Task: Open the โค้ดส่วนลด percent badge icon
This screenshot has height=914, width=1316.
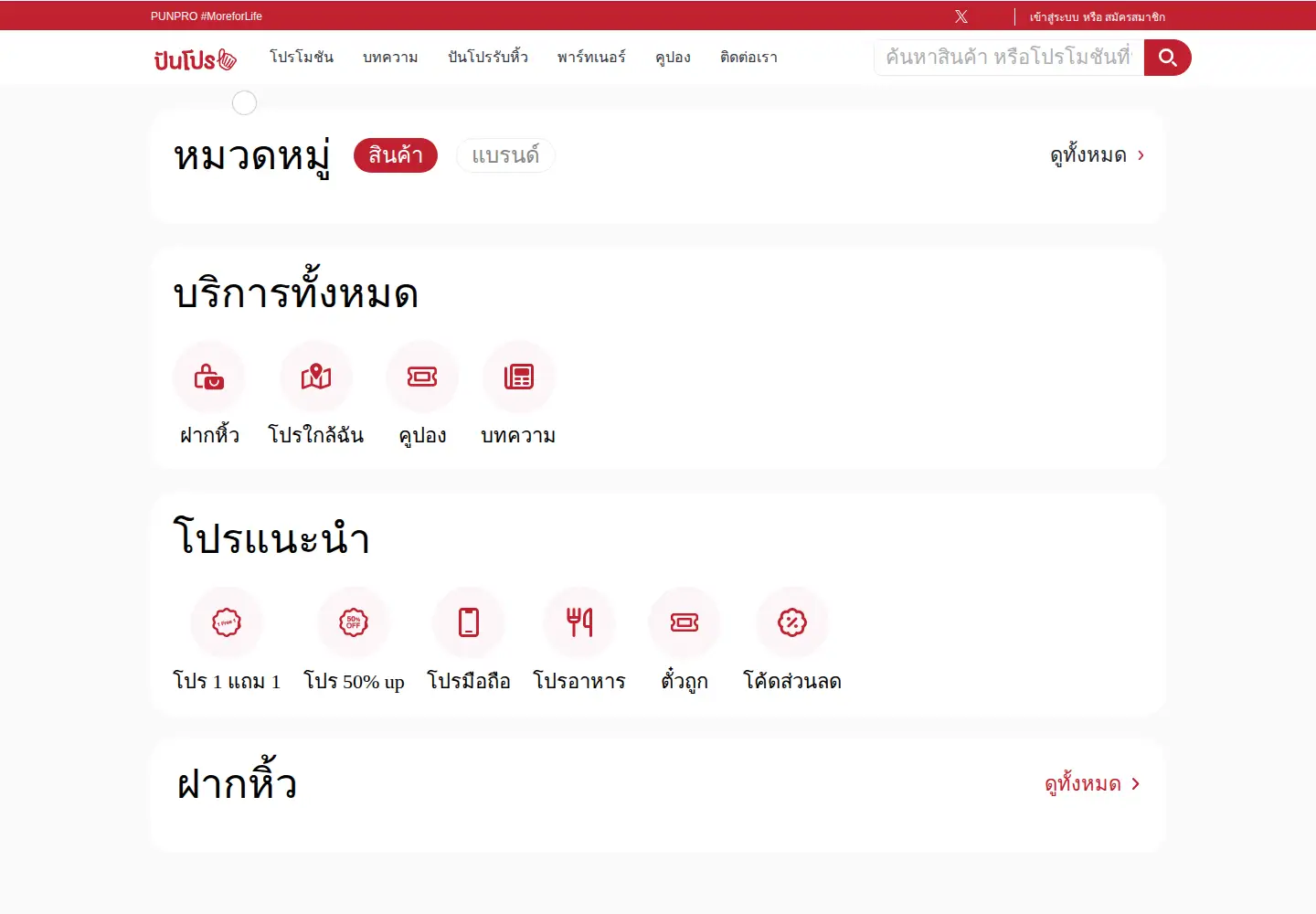Action: tap(792, 622)
